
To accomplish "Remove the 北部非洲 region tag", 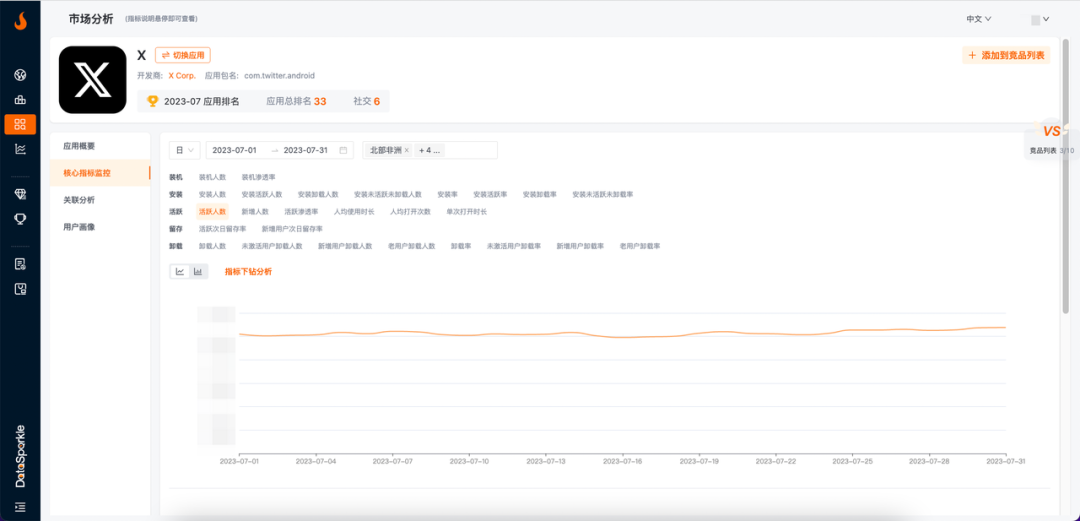I will coord(407,150).
